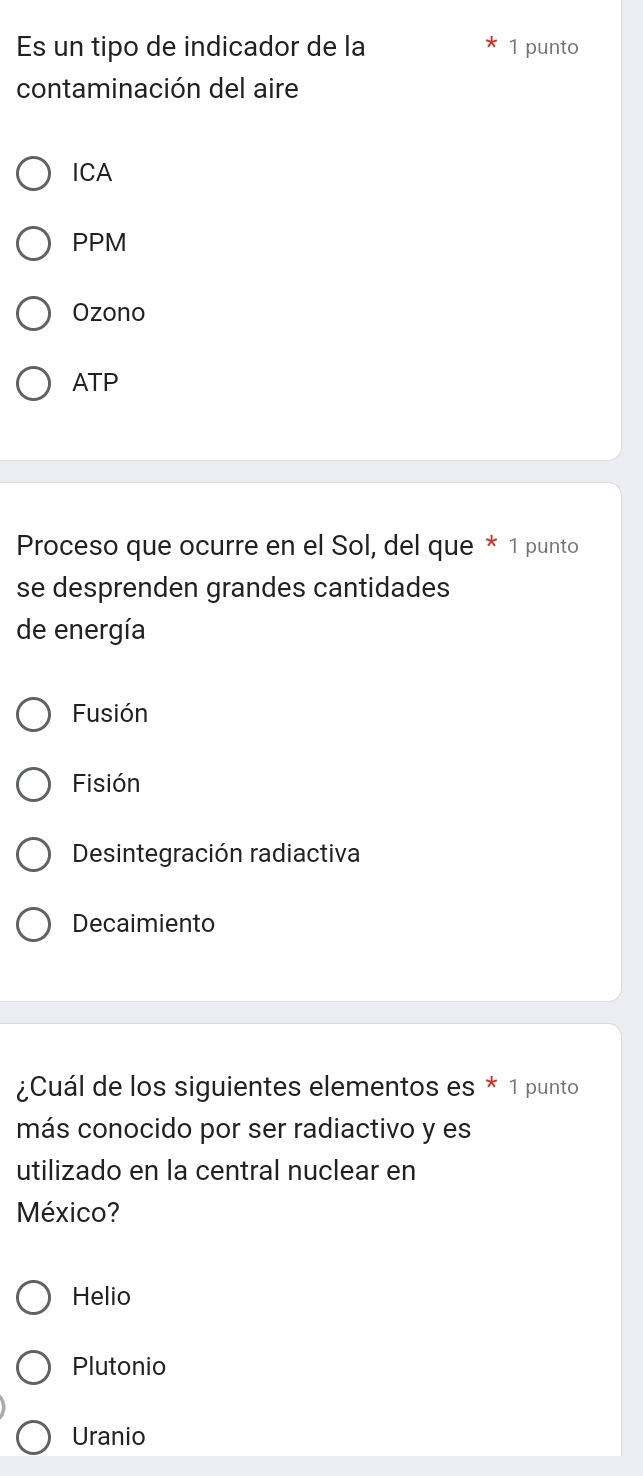Pick Desintegración radiactiva option
This screenshot has width=643, height=1476.
click(34, 854)
